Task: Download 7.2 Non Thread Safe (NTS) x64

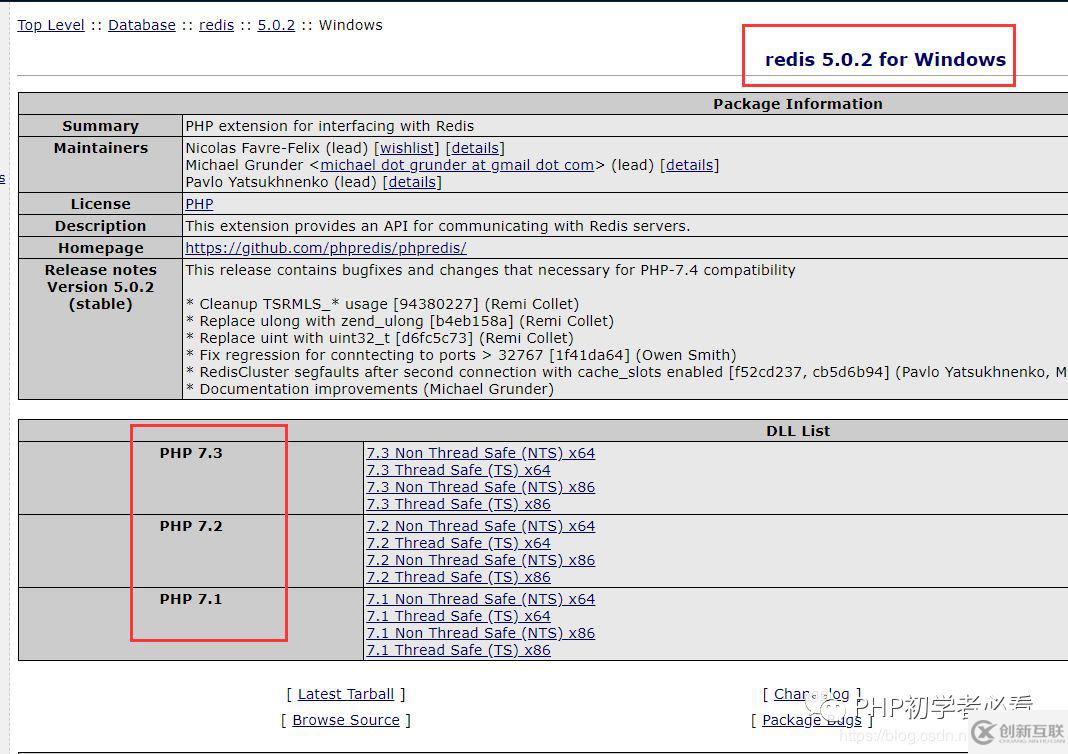Action: coord(481,526)
